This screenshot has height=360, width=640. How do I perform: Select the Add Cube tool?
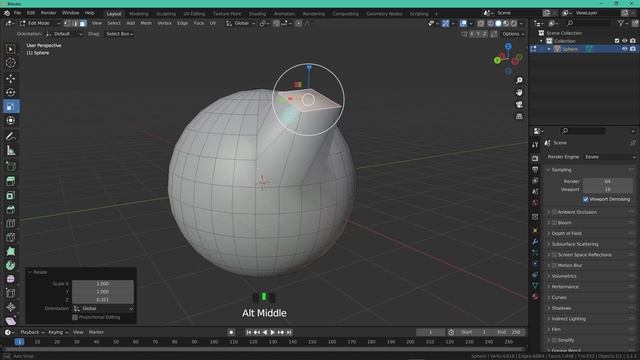11,166
